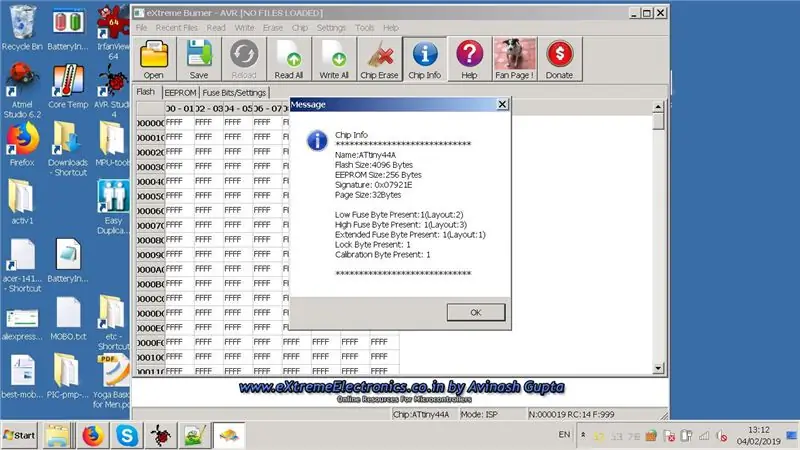800x450 pixels.
Task: Click the hex view vertical scrollbar thumb
Action: (x=658, y=121)
